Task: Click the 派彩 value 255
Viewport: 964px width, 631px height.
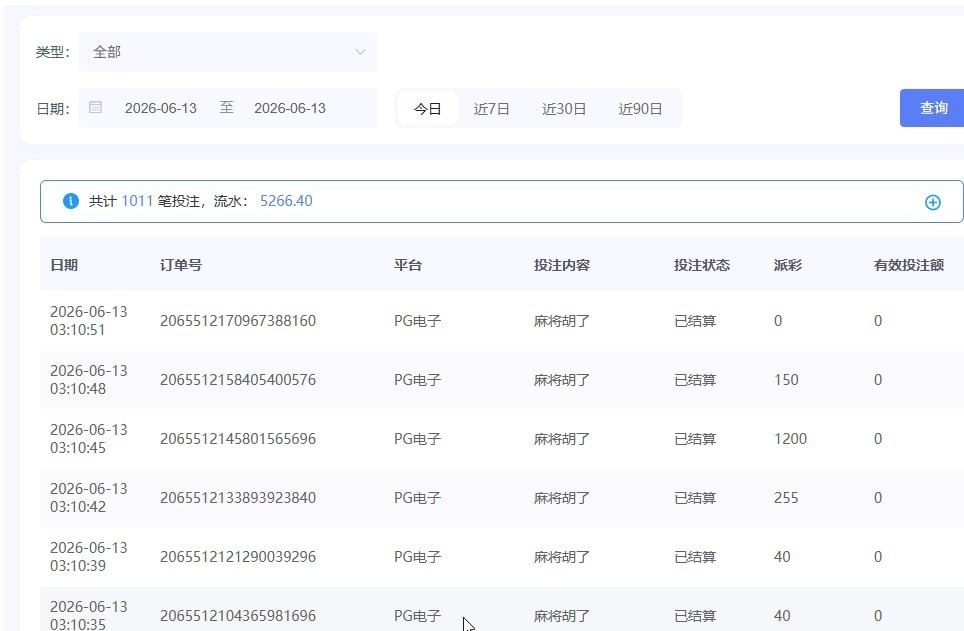Action: point(786,498)
